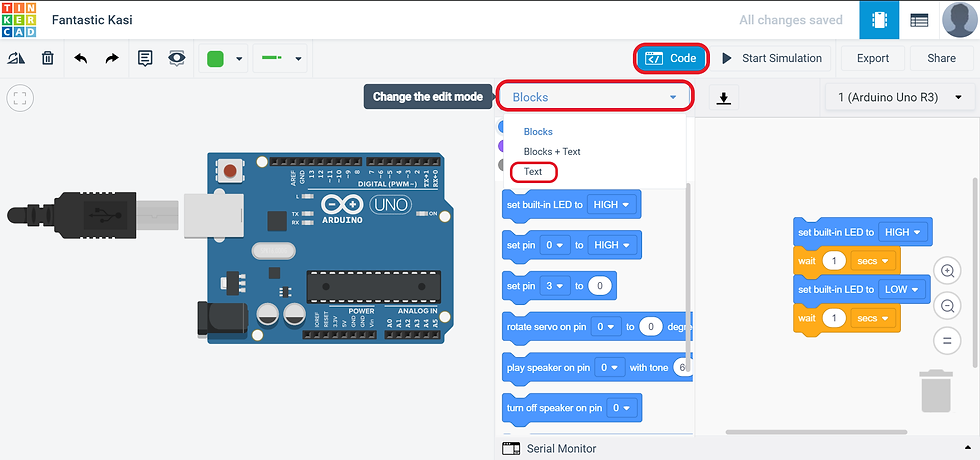The width and height of the screenshot is (980, 460).
Task: Download the code with download icon
Action: pyautogui.click(x=724, y=98)
